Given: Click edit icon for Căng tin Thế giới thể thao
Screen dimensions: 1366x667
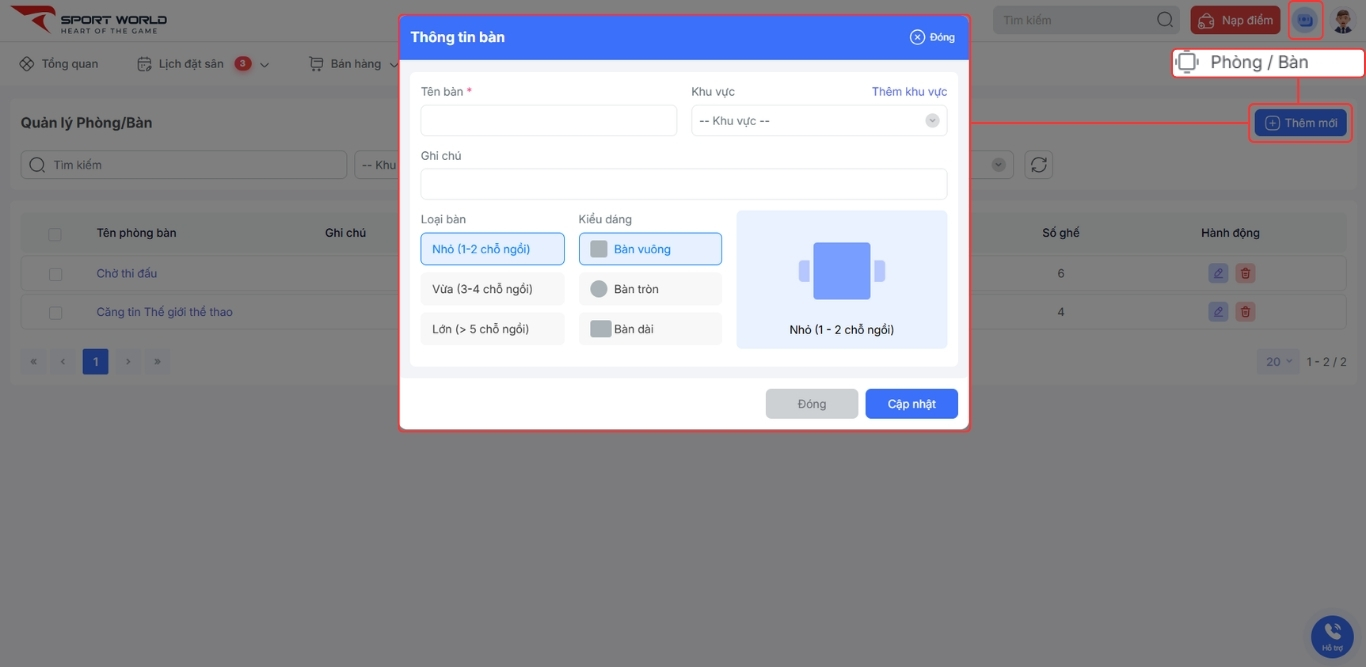Looking at the screenshot, I should click(x=1217, y=312).
